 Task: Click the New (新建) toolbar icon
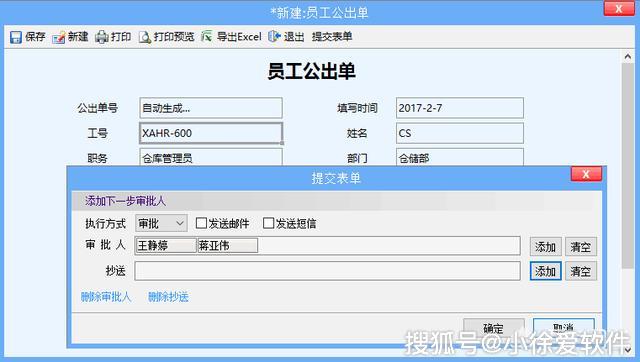tap(58, 37)
